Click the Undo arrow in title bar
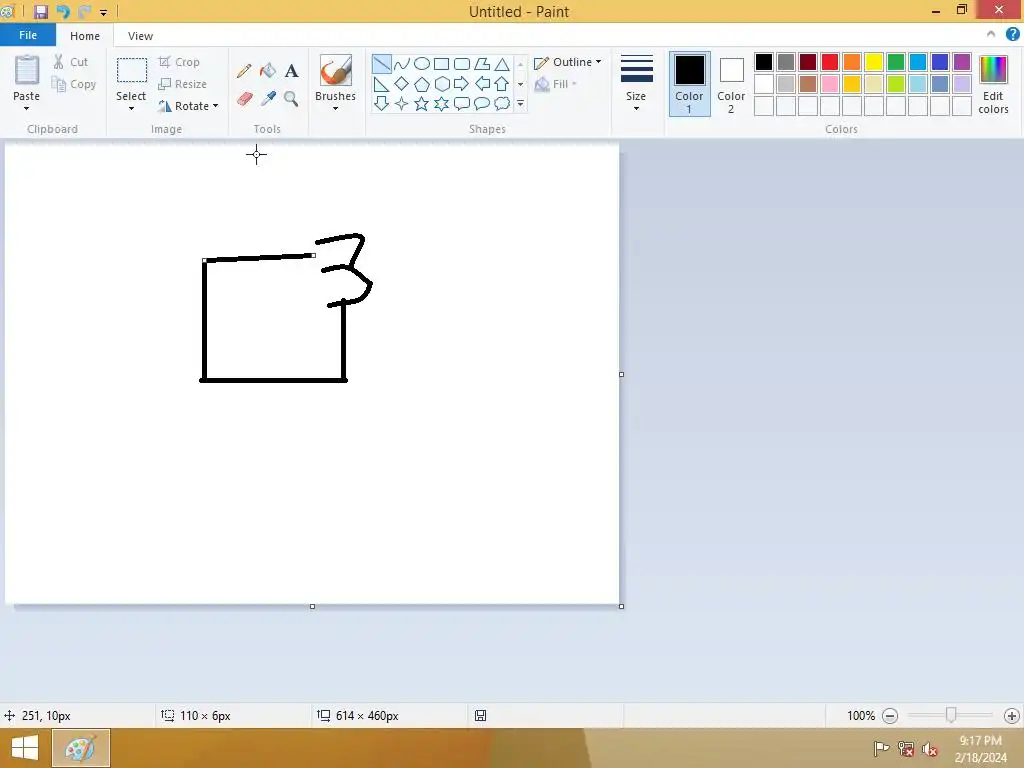Viewport: 1024px width, 768px height. click(63, 12)
